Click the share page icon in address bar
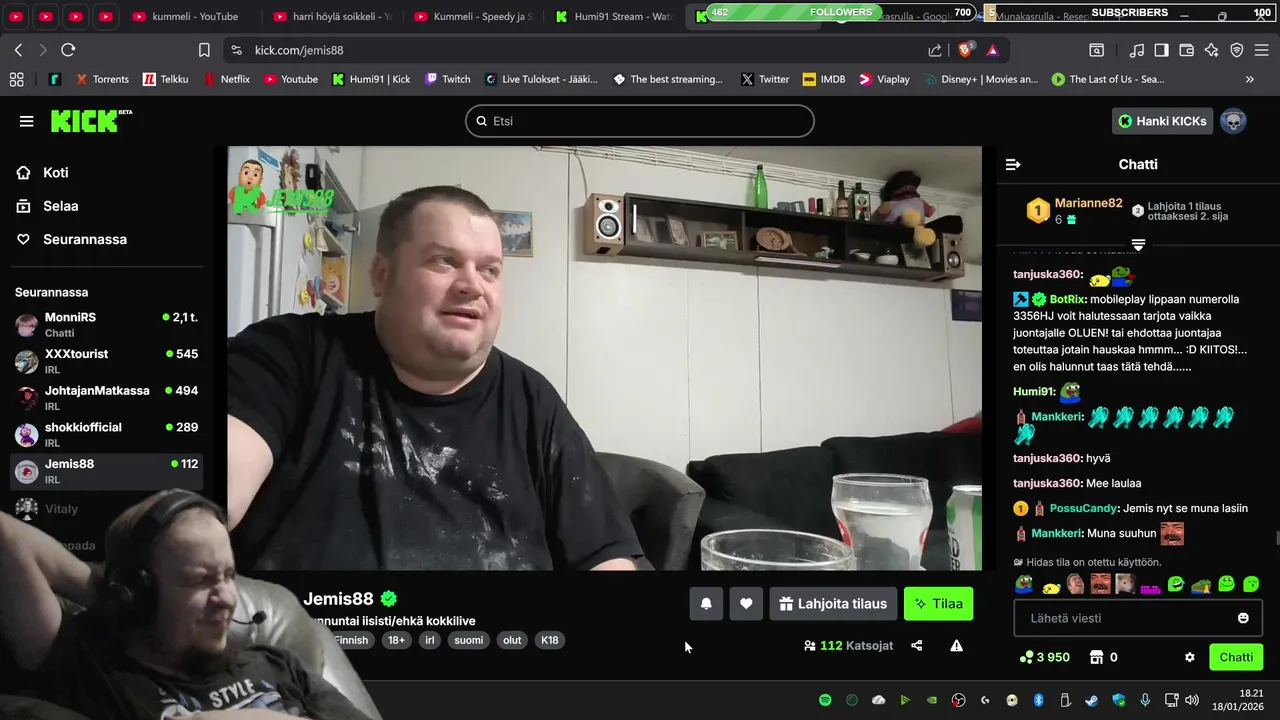This screenshot has height=720, width=1280. [x=935, y=50]
